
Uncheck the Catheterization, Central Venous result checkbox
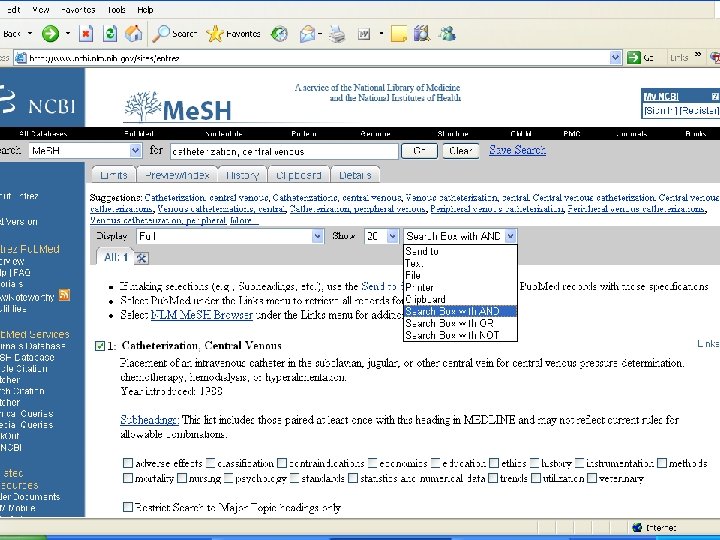coord(100,346)
